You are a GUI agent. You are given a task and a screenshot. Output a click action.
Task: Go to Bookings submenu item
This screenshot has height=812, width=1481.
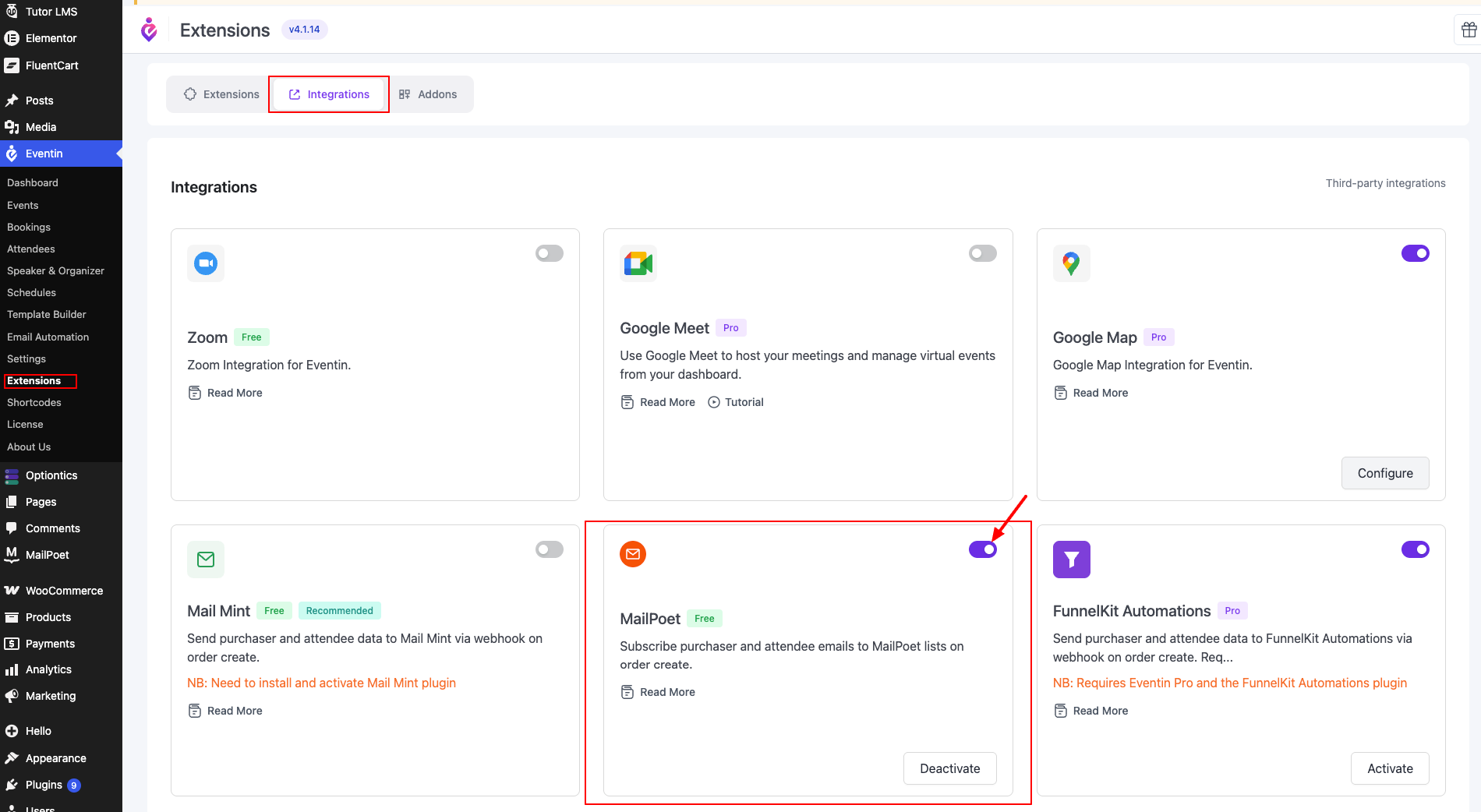coord(29,227)
